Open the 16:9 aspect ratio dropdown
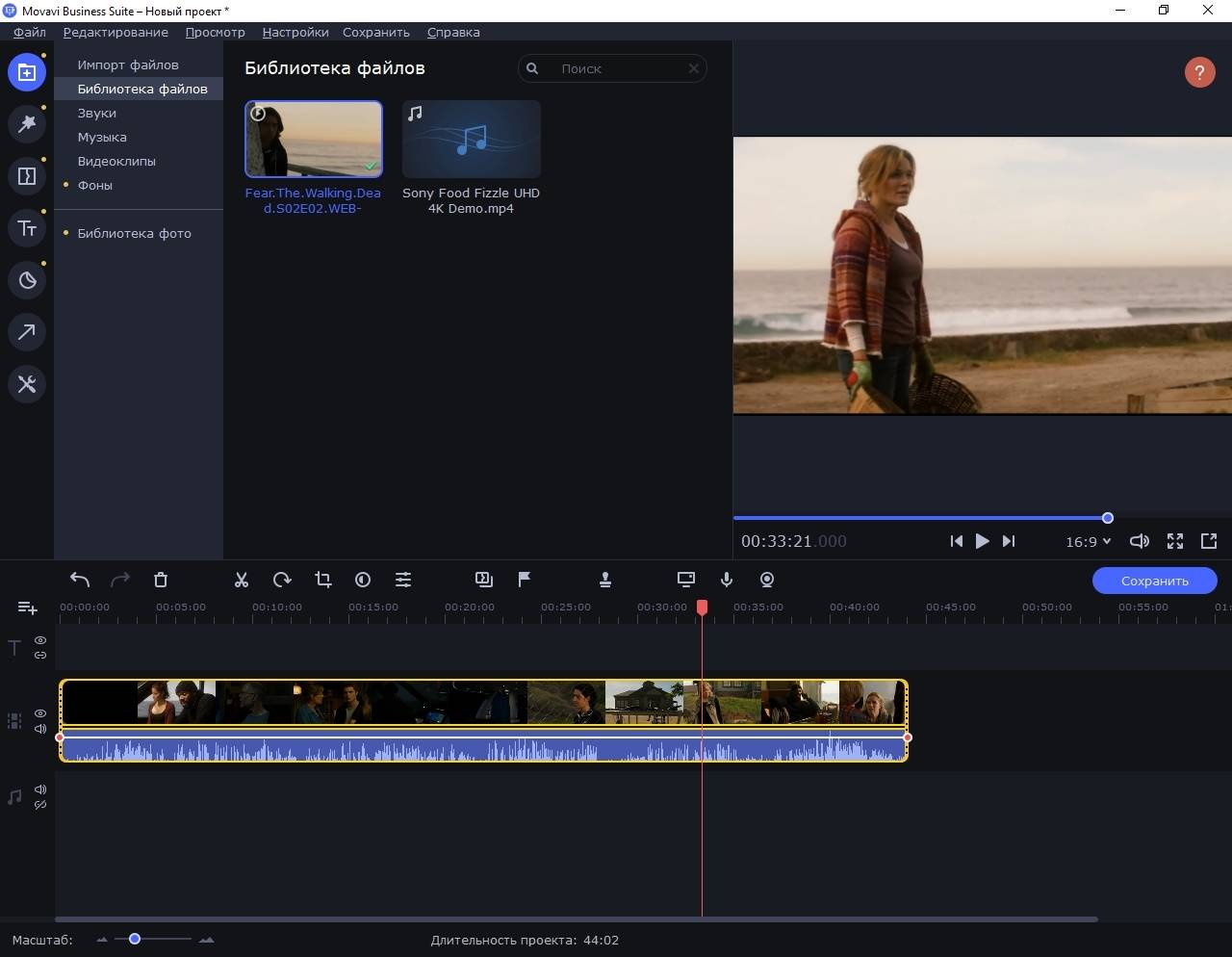Screen dimensions: 1232x957 [1089, 541]
